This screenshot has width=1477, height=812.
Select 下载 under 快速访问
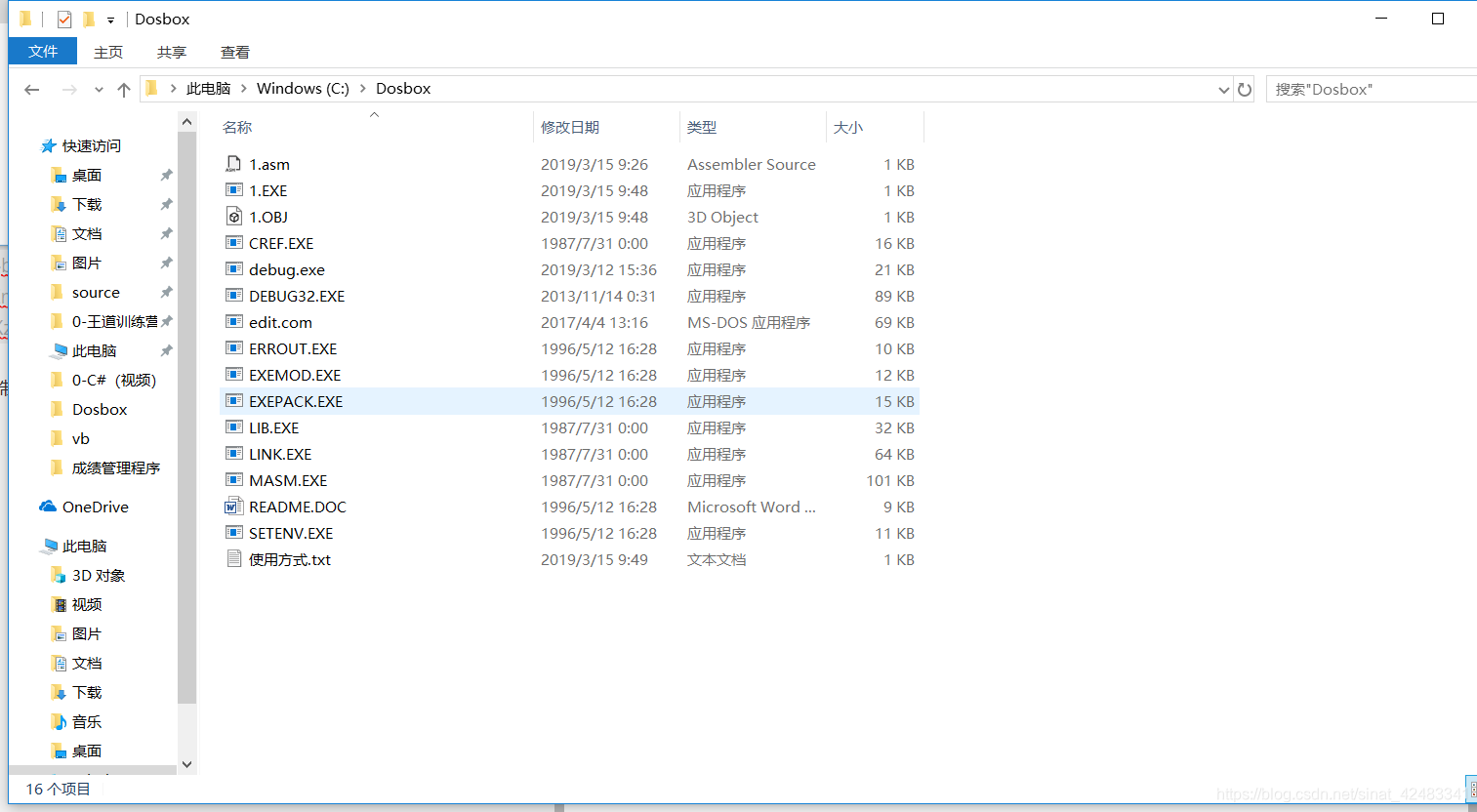[87, 204]
